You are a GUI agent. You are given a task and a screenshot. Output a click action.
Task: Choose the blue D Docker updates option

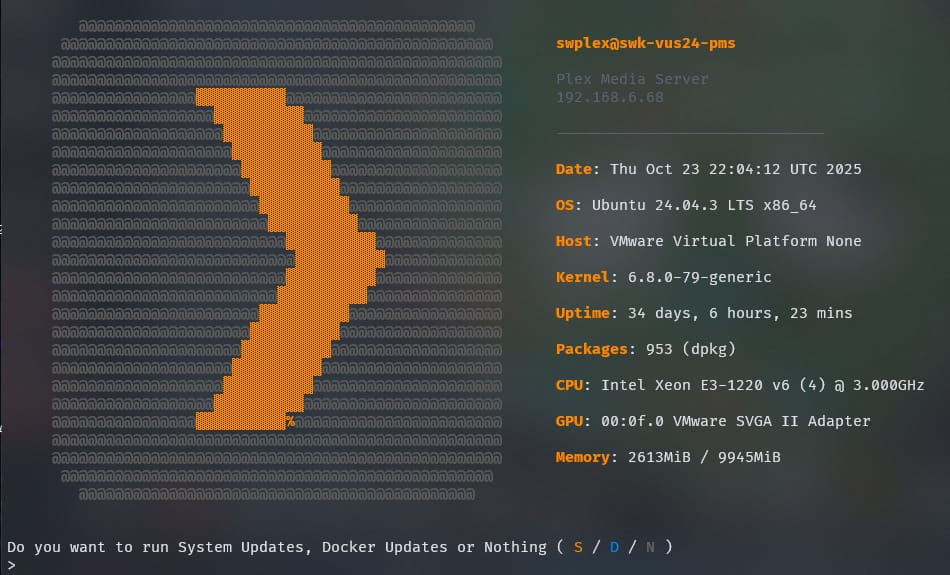point(614,547)
